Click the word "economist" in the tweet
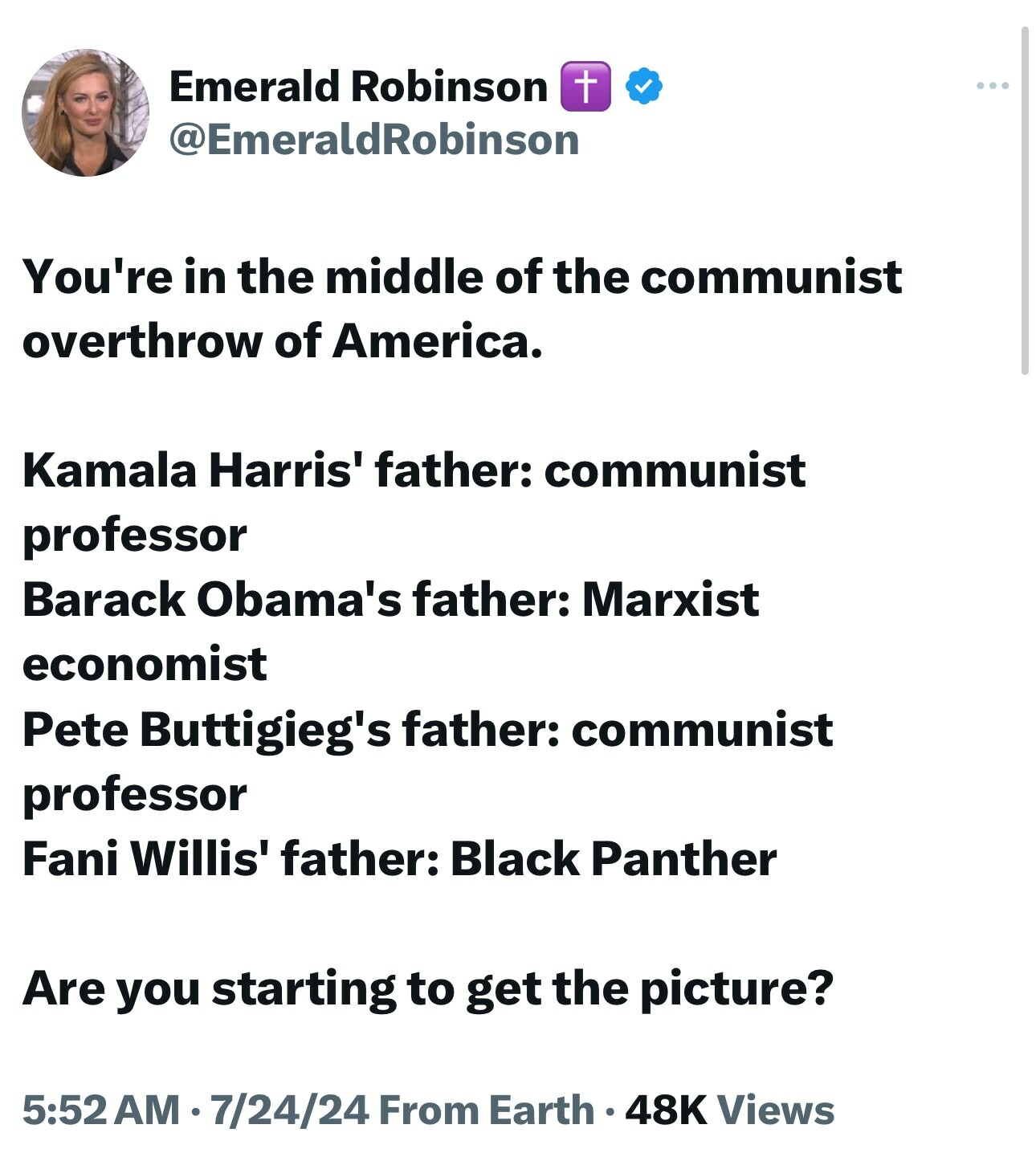Viewport: 1036px width, 1149px height. pos(145,664)
